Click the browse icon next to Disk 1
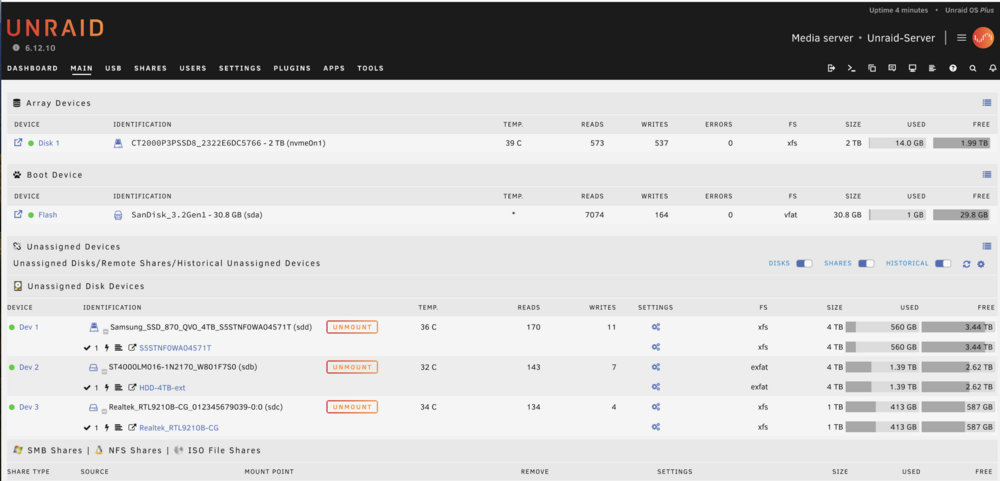The height and width of the screenshot is (481, 1000). [18, 143]
